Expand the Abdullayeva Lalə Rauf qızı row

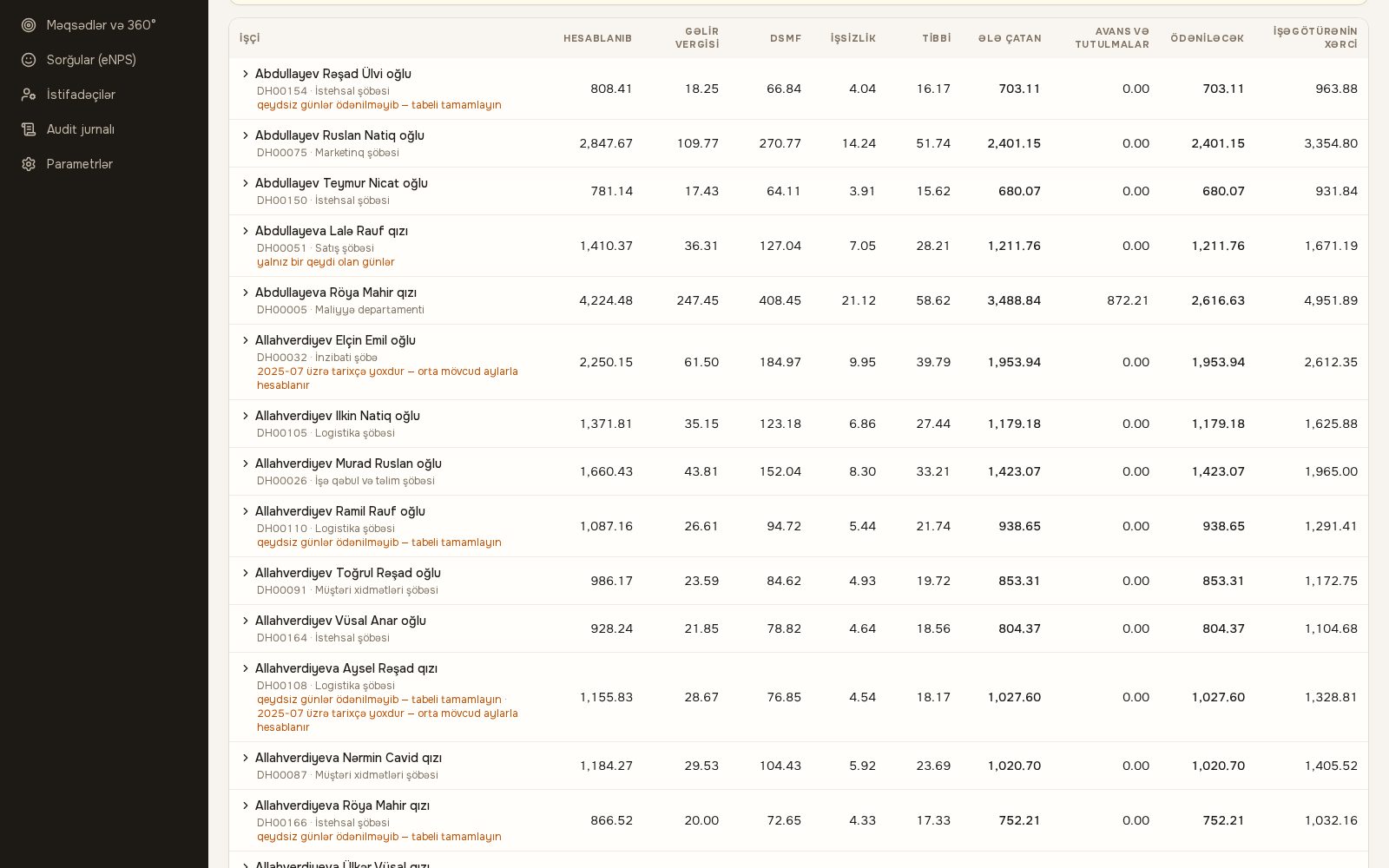(246, 231)
